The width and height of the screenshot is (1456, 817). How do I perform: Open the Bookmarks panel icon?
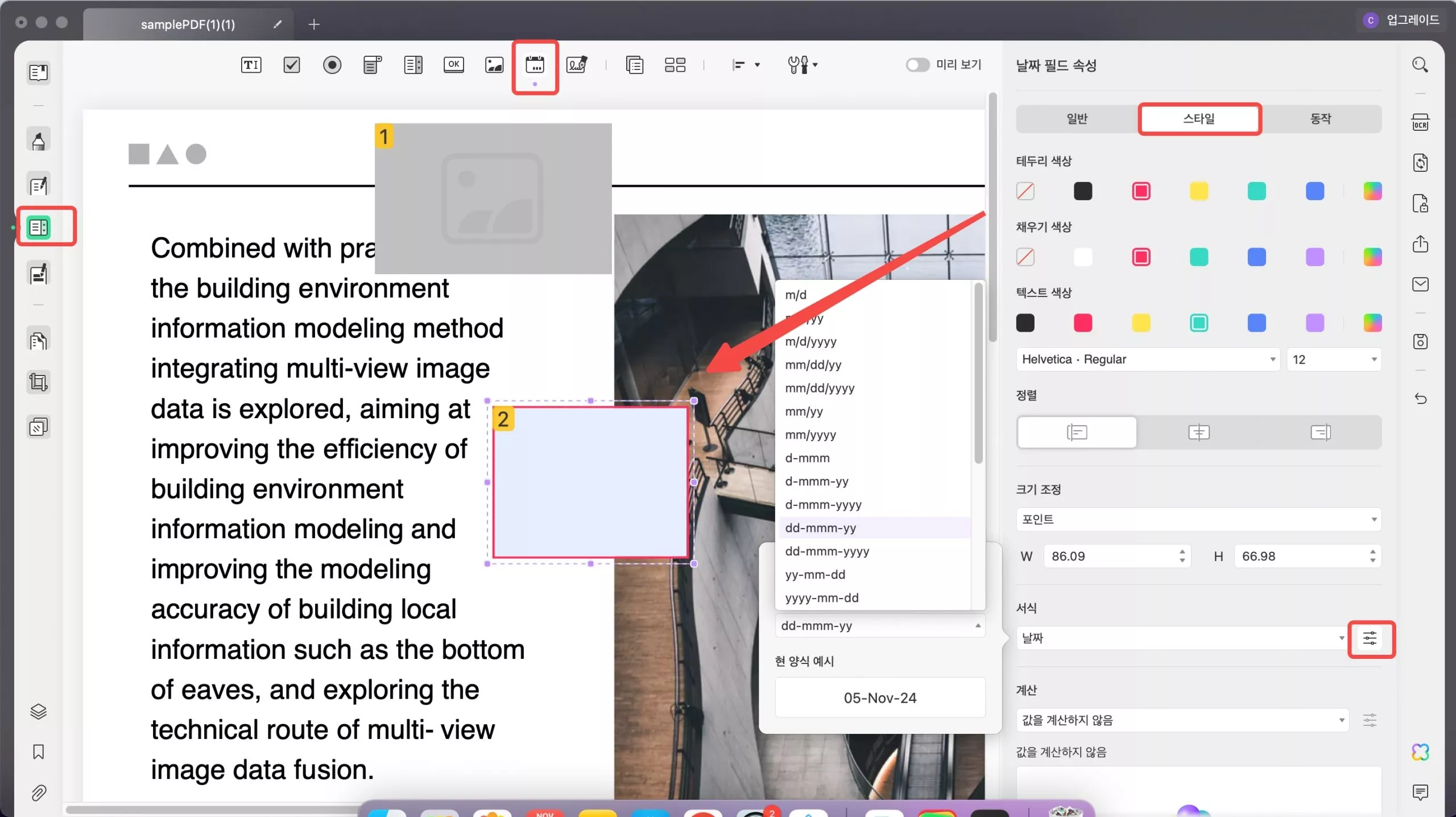tap(39, 752)
